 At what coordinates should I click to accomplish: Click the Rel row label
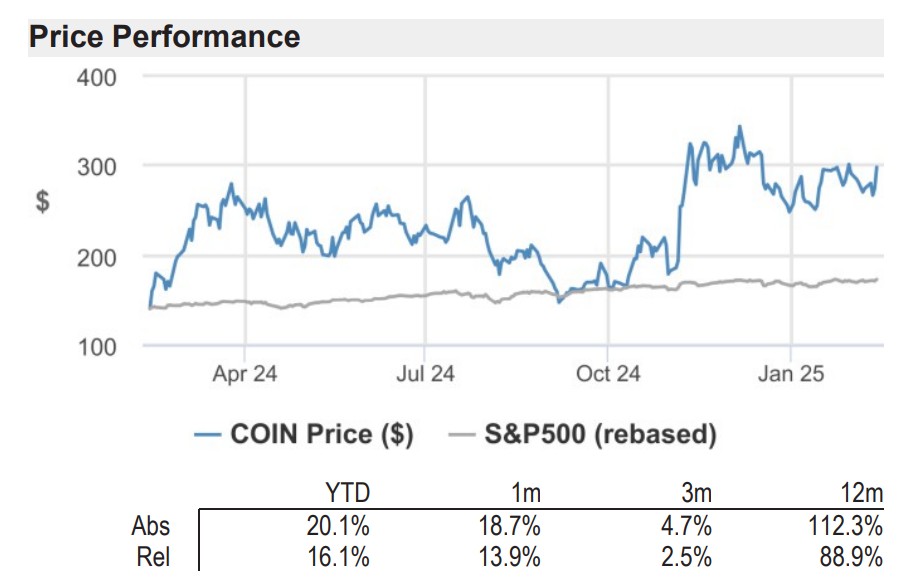[153, 557]
